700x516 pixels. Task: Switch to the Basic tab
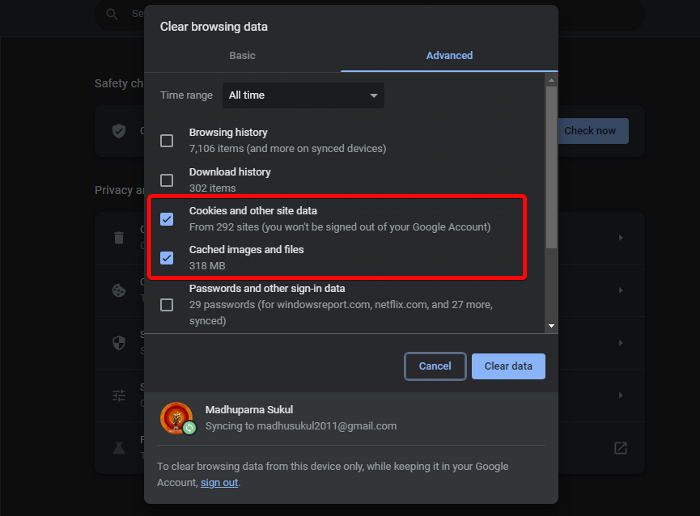click(242, 56)
